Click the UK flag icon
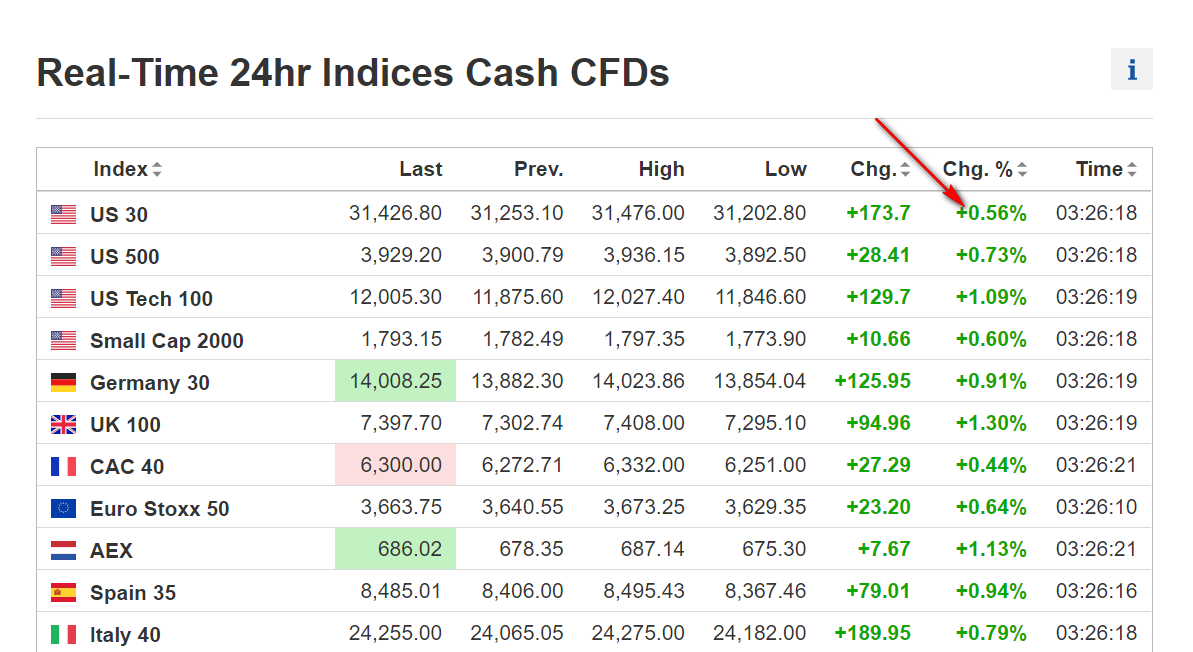1193x652 pixels. [x=63, y=424]
